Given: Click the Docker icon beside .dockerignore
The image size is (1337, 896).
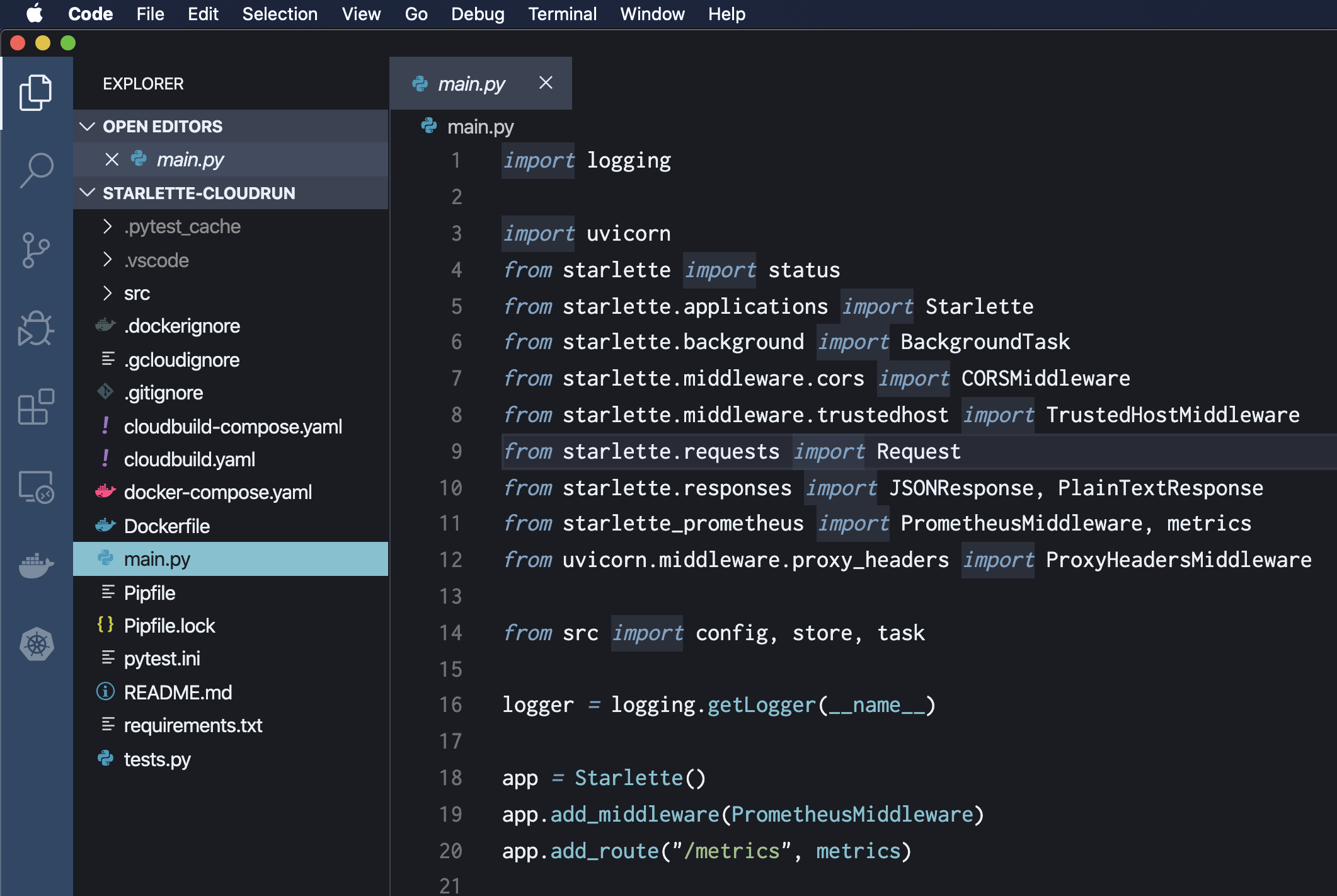Looking at the screenshot, I should 105,325.
